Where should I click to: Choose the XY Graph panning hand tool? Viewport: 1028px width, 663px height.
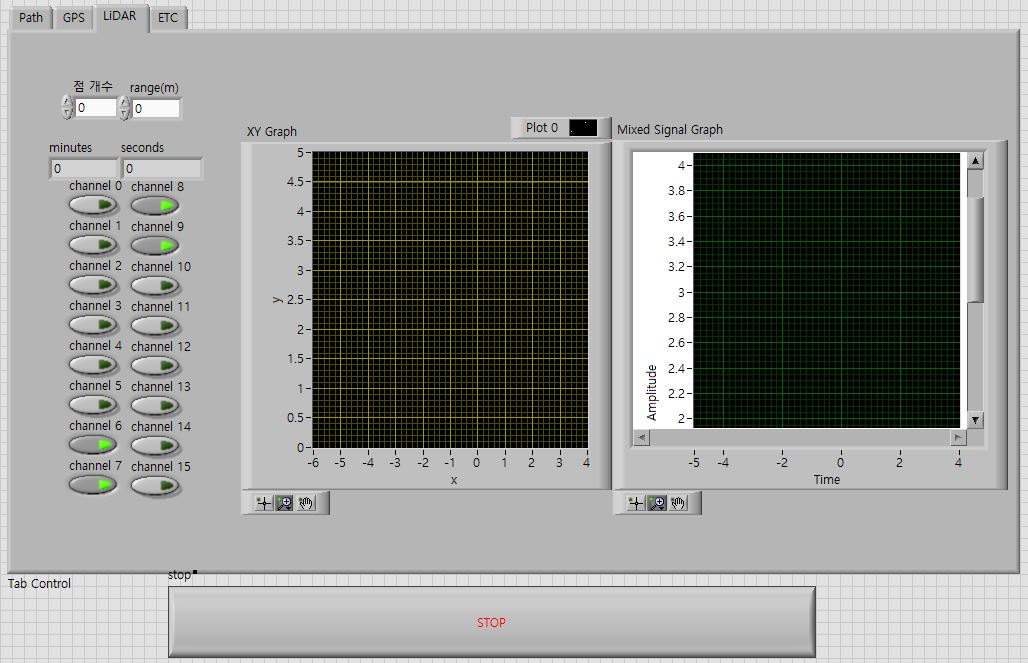[306, 503]
